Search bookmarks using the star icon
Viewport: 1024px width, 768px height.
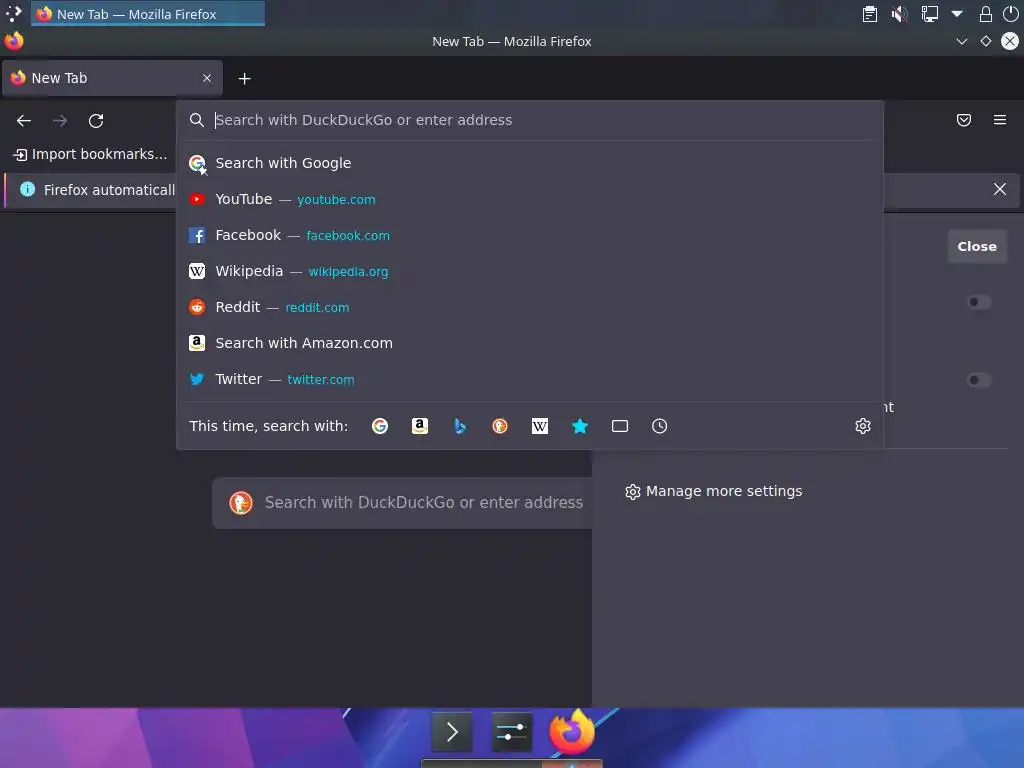pos(580,426)
